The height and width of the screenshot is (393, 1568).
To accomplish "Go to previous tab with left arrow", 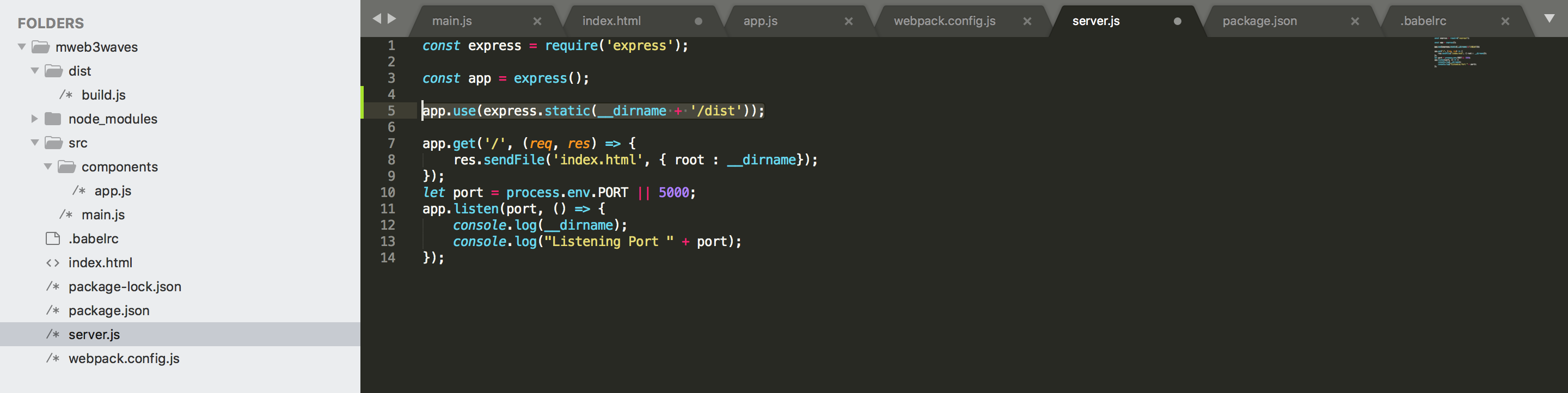I will tap(377, 19).
